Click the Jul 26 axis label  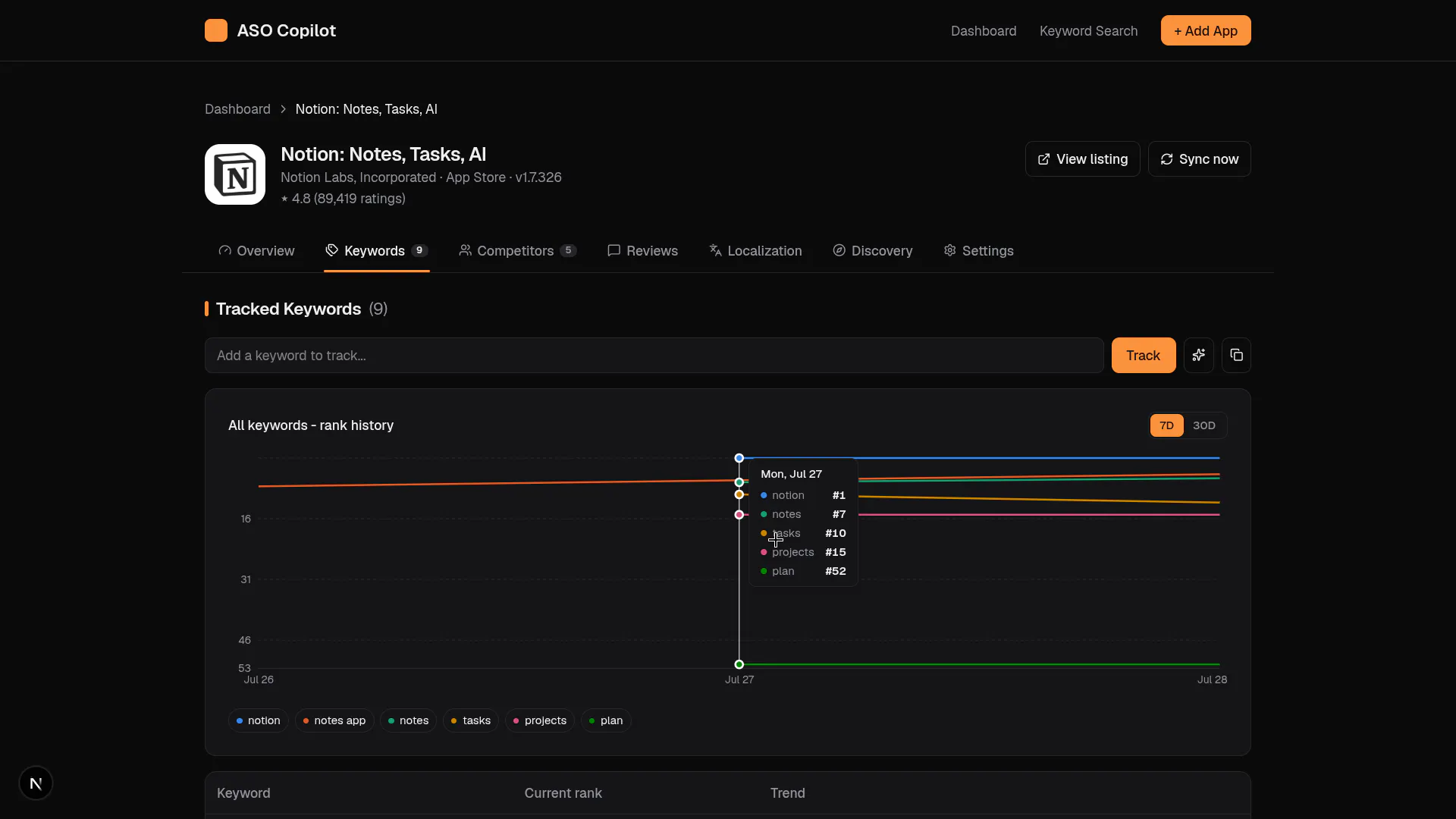[x=259, y=679]
